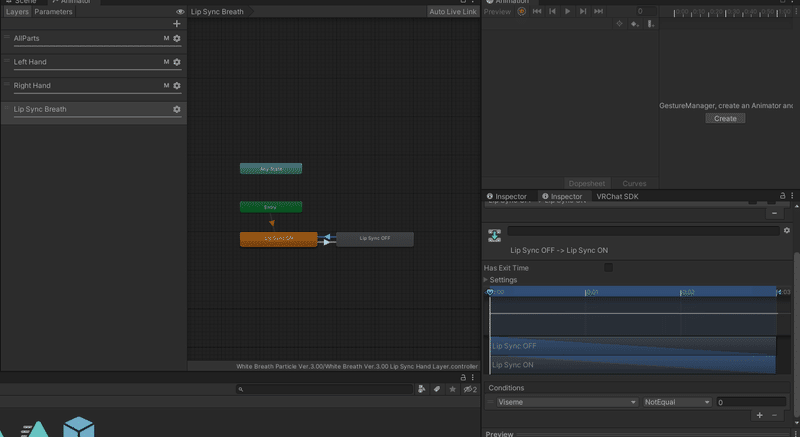This screenshot has width=800, height=437.
Task: Select Right Hand layer
Action: tap(94, 87)
